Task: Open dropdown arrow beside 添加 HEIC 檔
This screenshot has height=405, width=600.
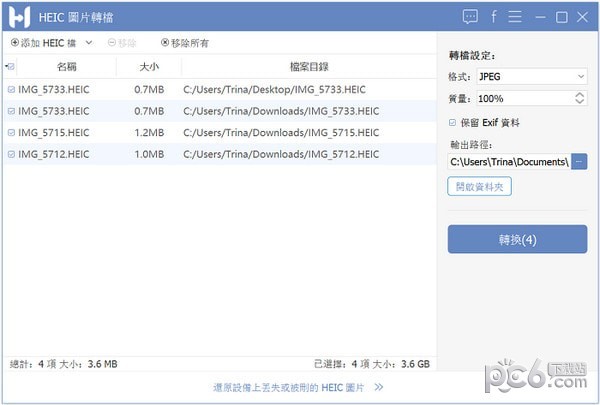Action: point(88,43)
